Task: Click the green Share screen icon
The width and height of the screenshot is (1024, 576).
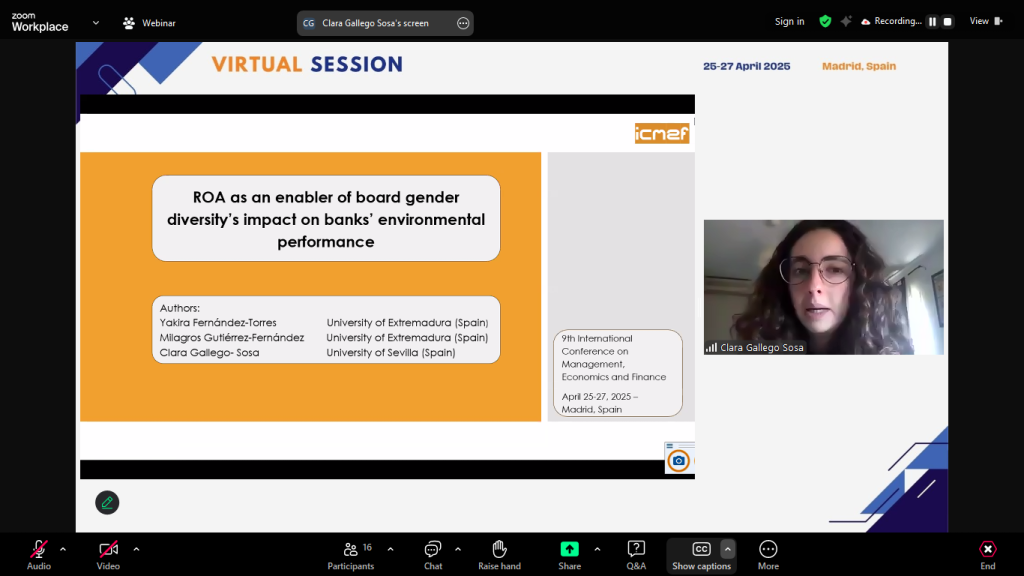Action: 569,550
